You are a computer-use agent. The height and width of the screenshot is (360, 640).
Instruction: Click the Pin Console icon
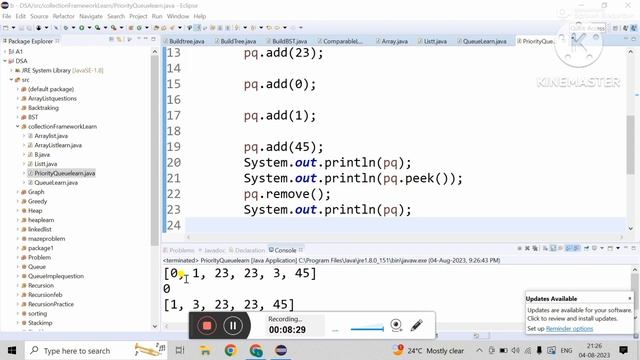[587, 248]
